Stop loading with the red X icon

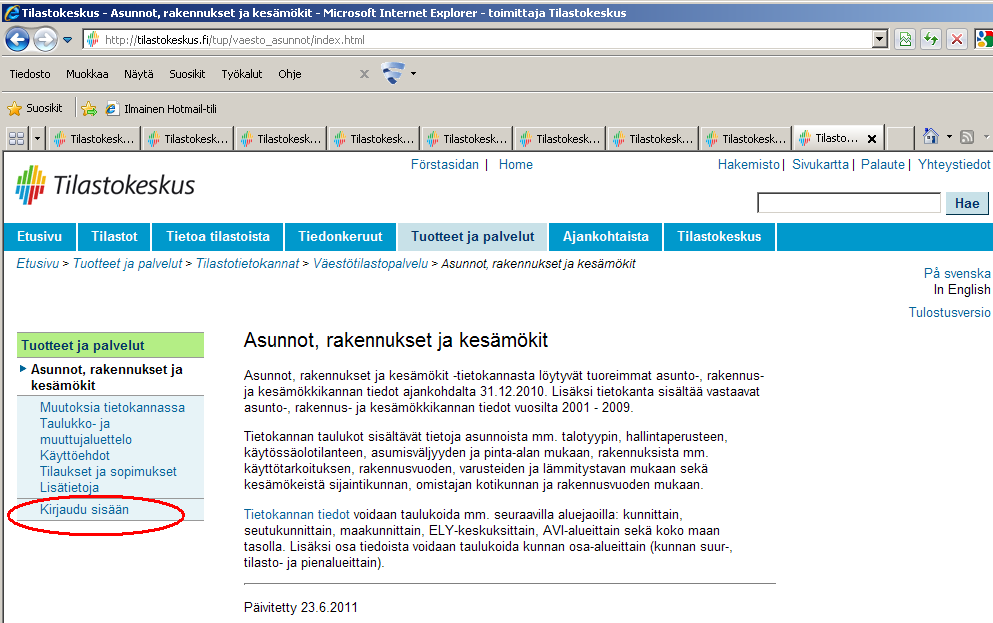tap(957, 40)
